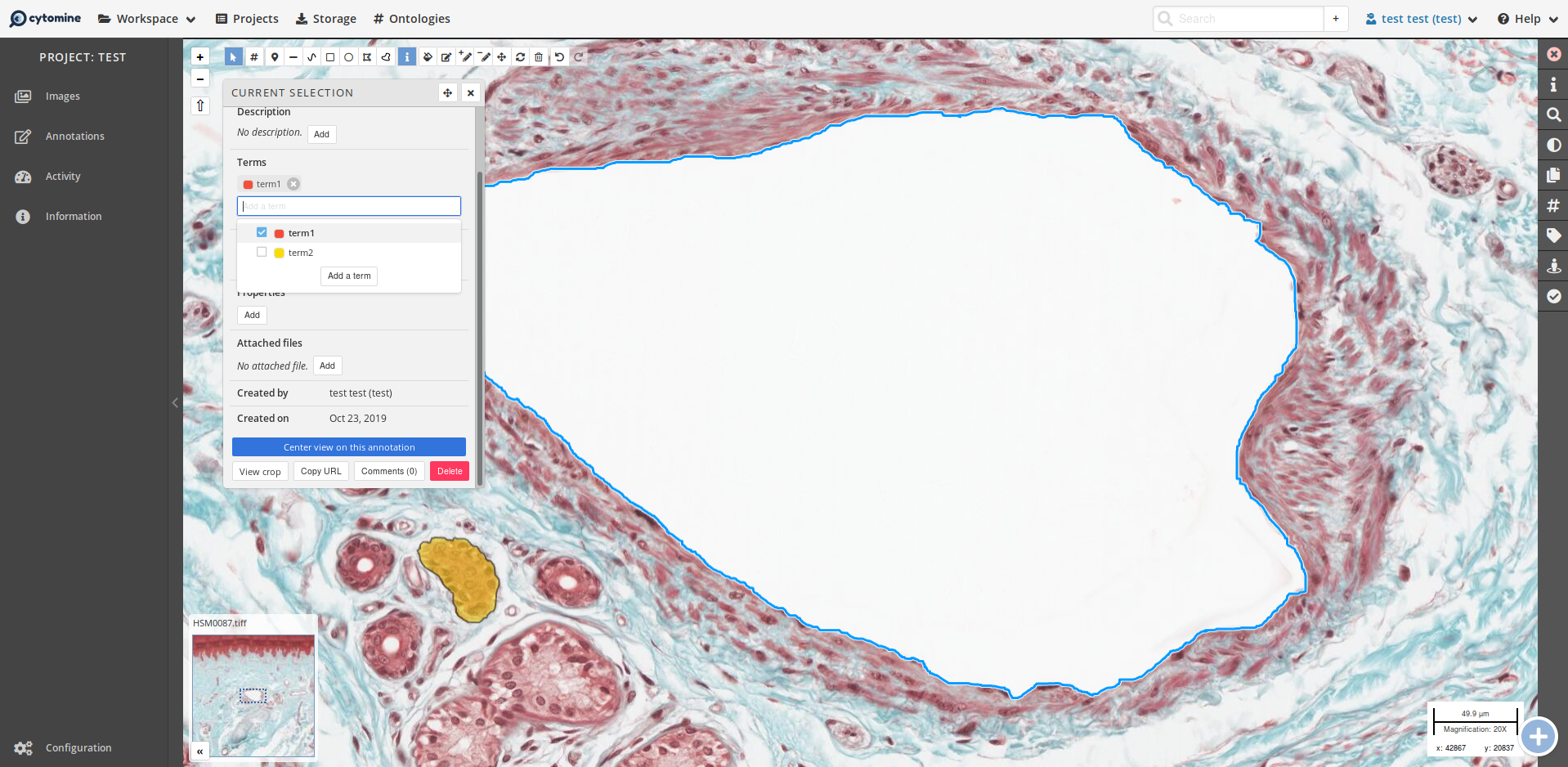Expand the test test user menu
The height and width of the screenshot is (767, 1568).
coord(1421,19)
